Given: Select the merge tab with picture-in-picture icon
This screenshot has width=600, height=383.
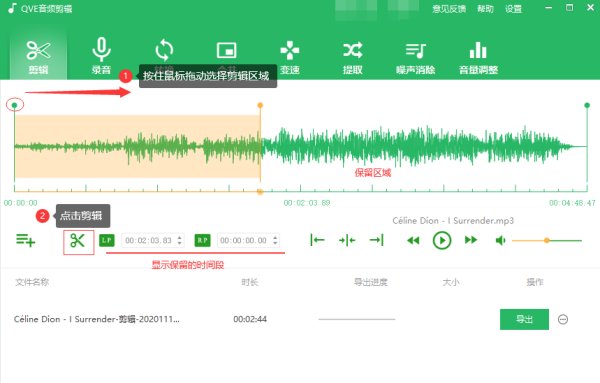Looking at the screenshot, I should point(227,51).
